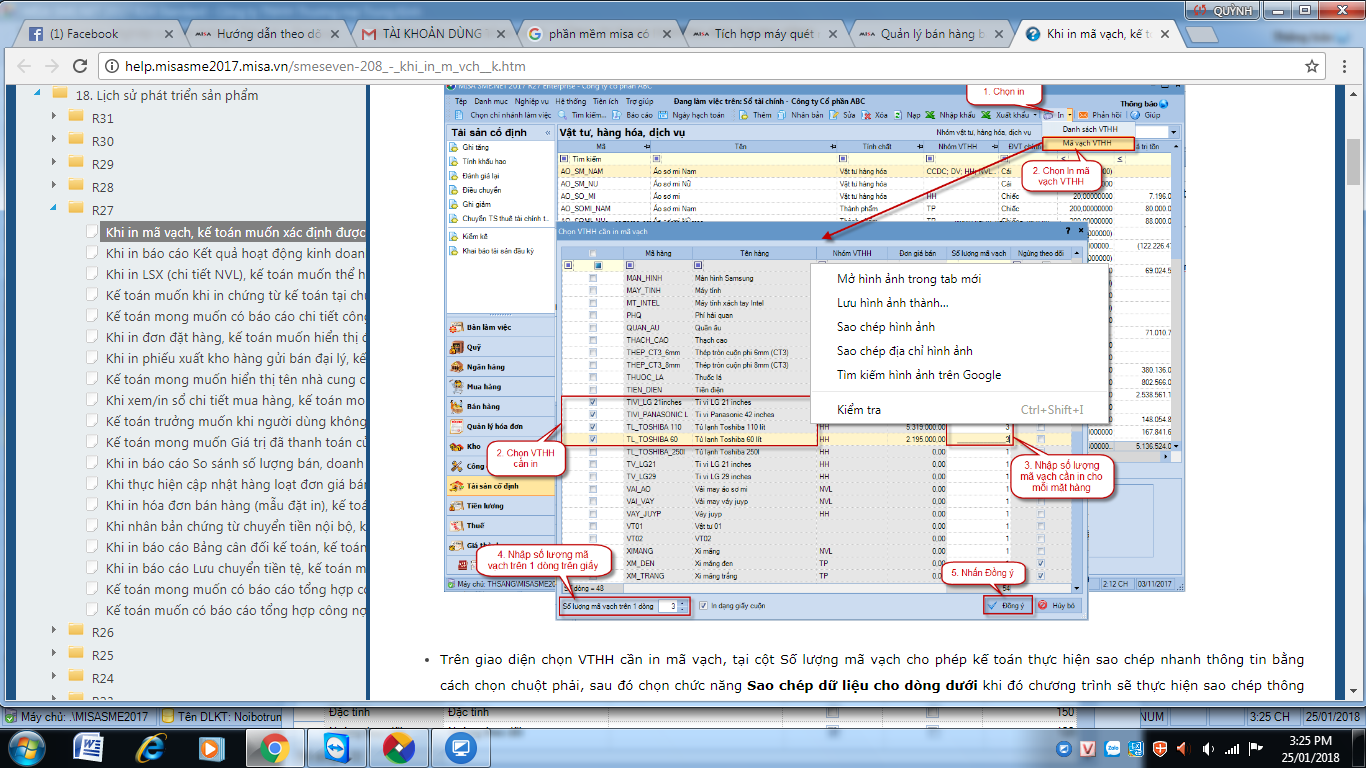Open Microsoft Word from the taskbar

[x=89, y=747]
